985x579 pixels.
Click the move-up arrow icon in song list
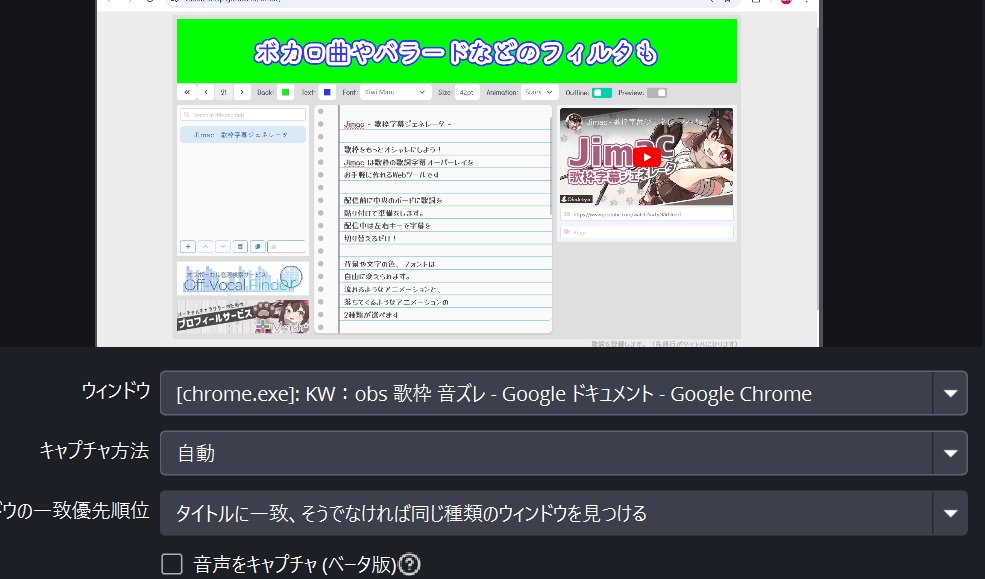tap(205, 247)
